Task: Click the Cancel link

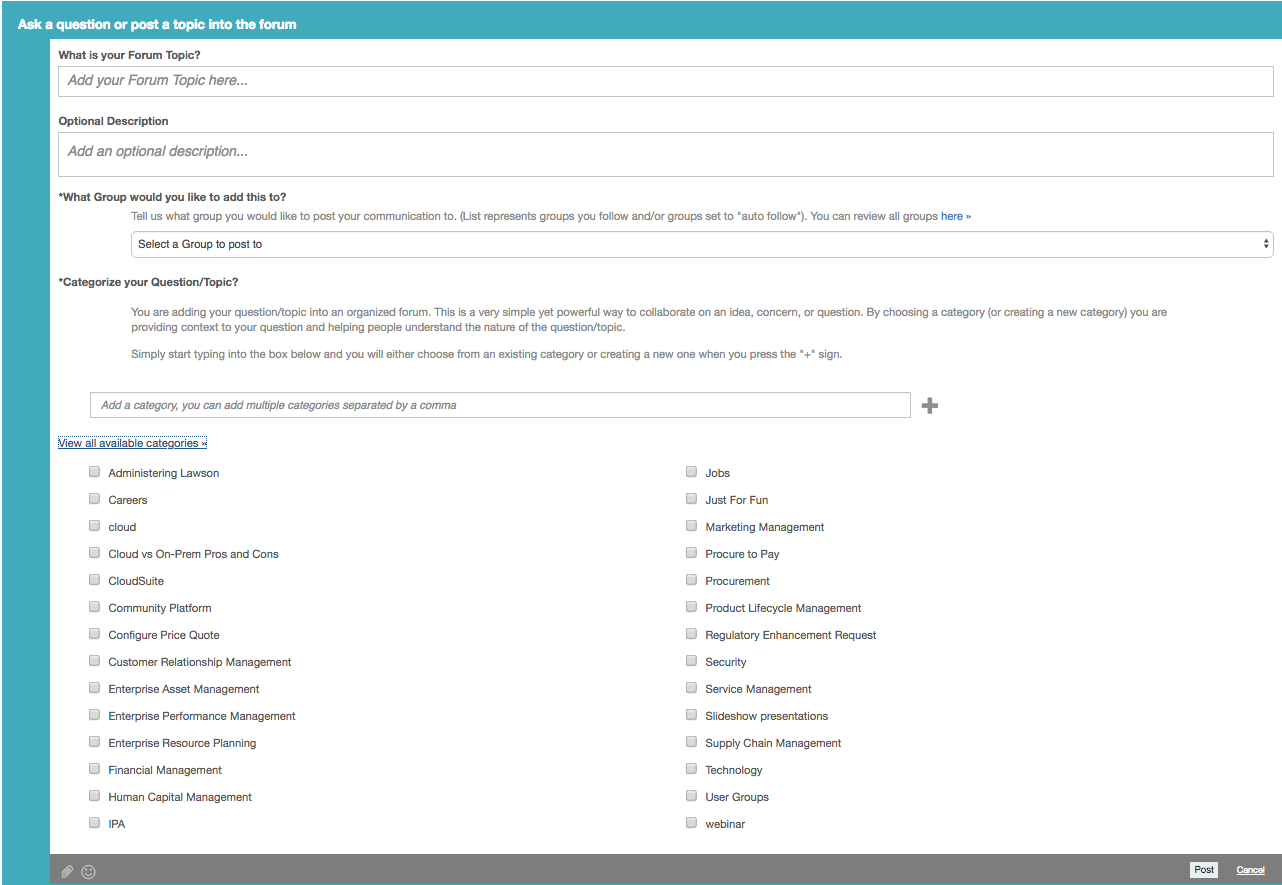Action: 1250,870
